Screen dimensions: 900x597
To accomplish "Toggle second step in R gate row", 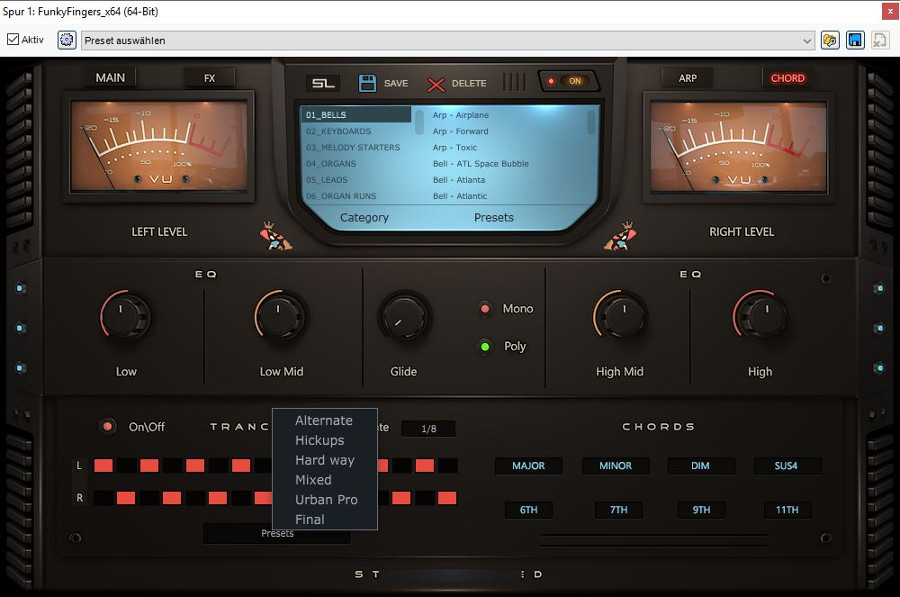I will point(126,498).
